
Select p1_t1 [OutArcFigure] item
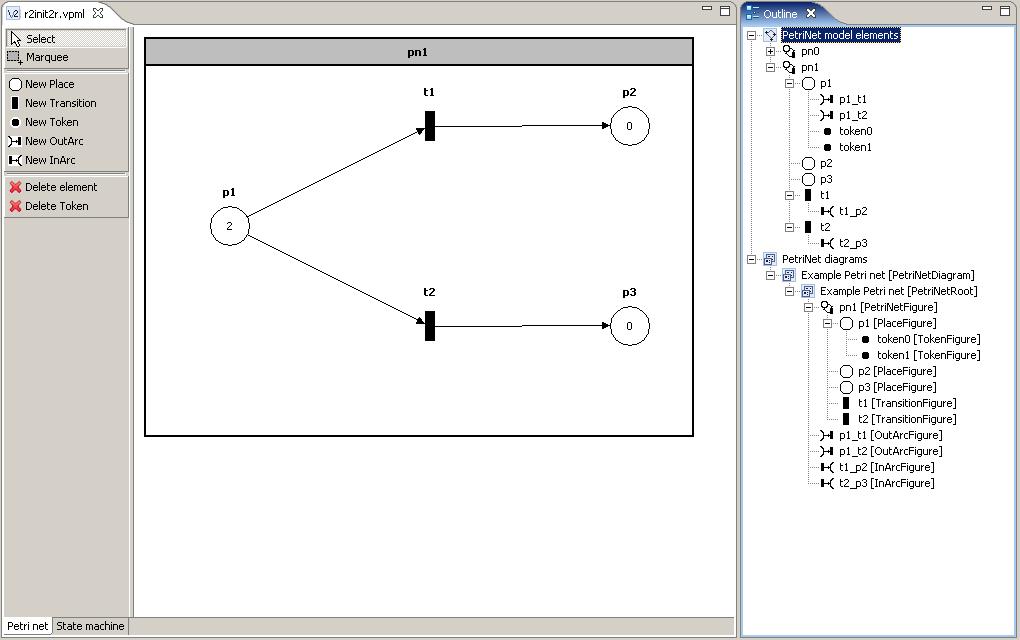890,435
